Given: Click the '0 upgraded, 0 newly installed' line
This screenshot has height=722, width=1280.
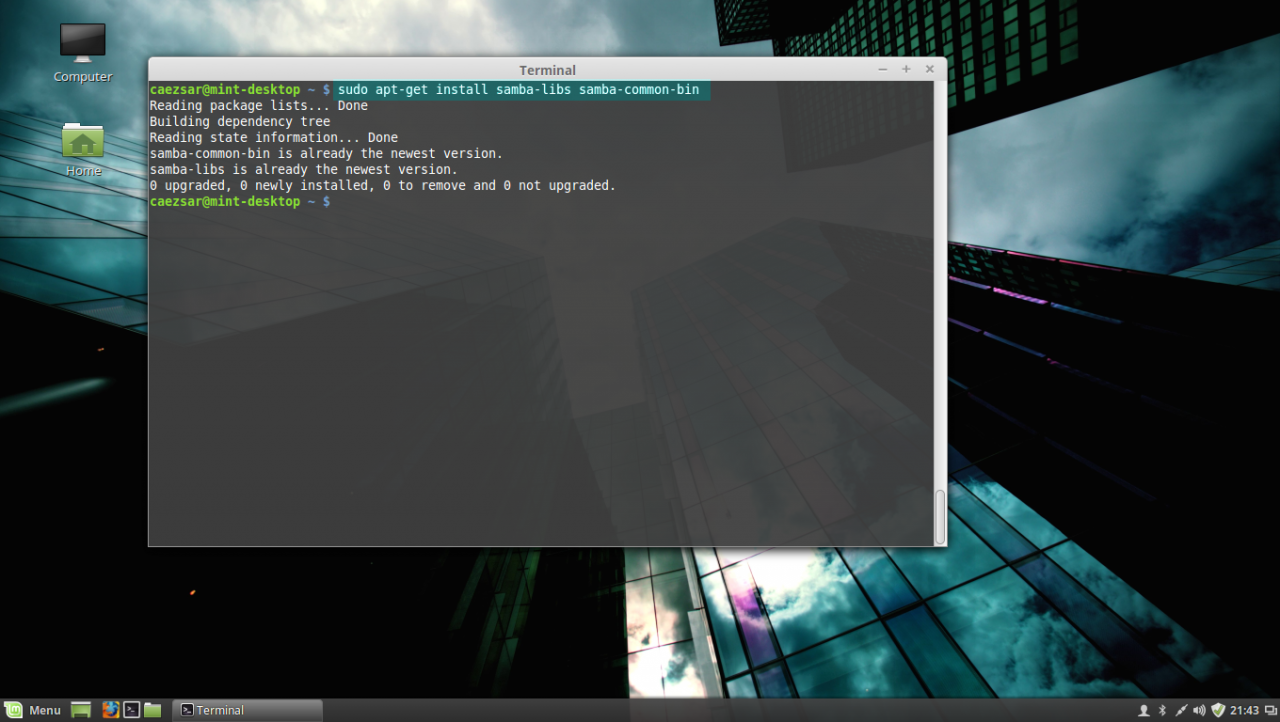Looking at the screenshot, I should tap(383, 186).
